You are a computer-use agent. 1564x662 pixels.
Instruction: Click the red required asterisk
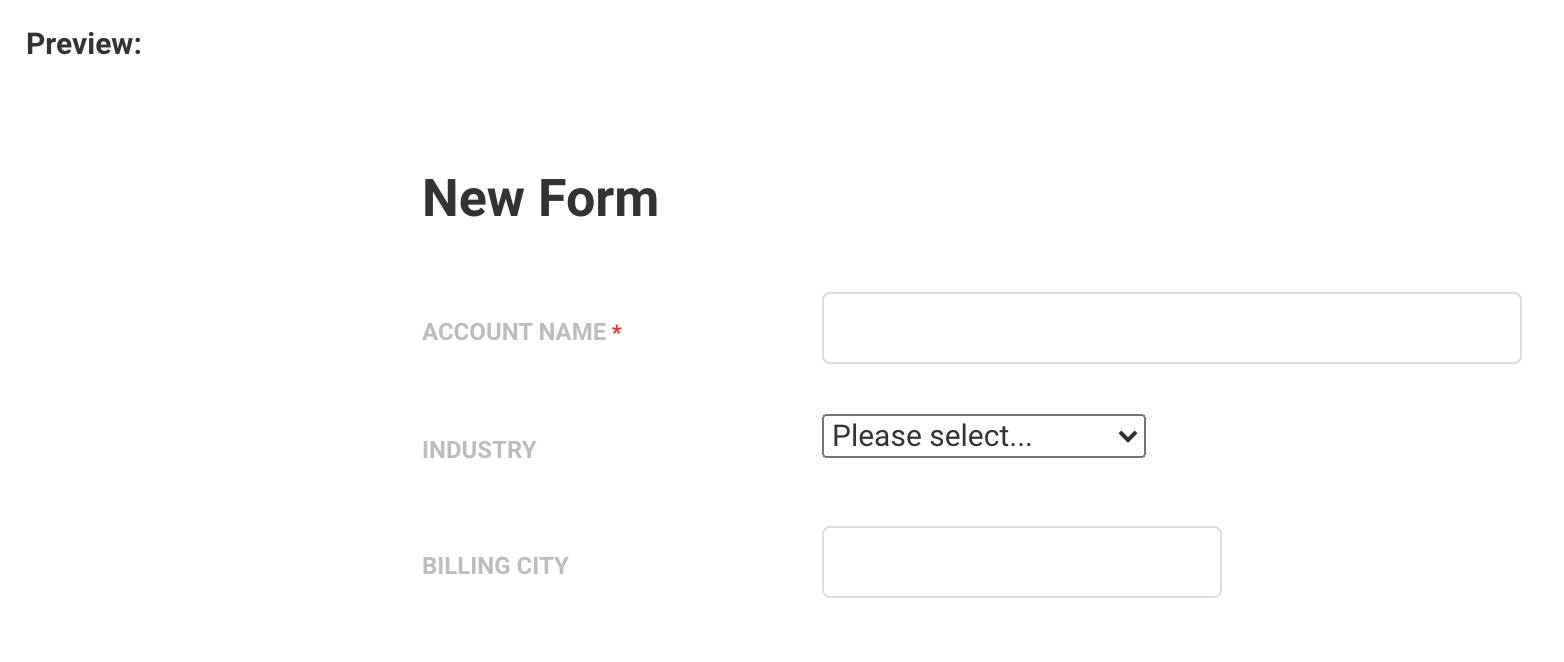(617, 331)
